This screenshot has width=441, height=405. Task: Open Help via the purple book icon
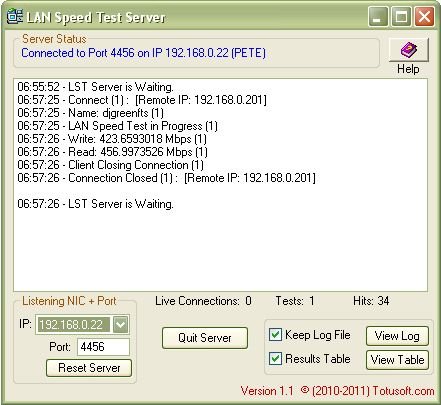[409, 50]
